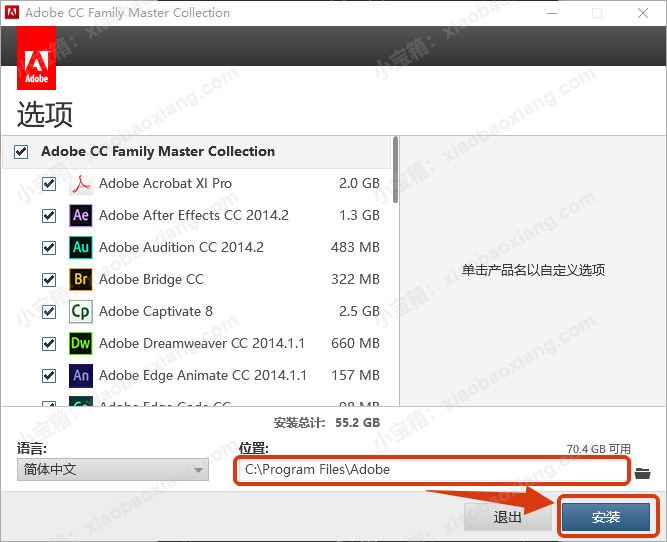
Task: Uncheck the Adobe CC Family Master Collection checkbox
Action: click(x=21, y=152)
